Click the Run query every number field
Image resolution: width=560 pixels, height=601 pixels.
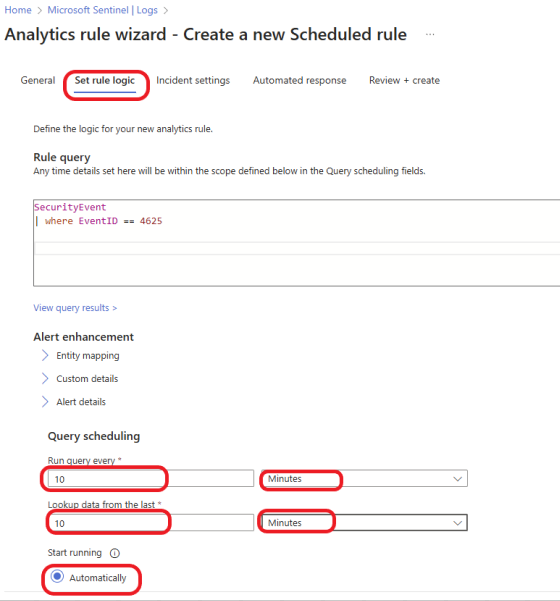[151, 479]
